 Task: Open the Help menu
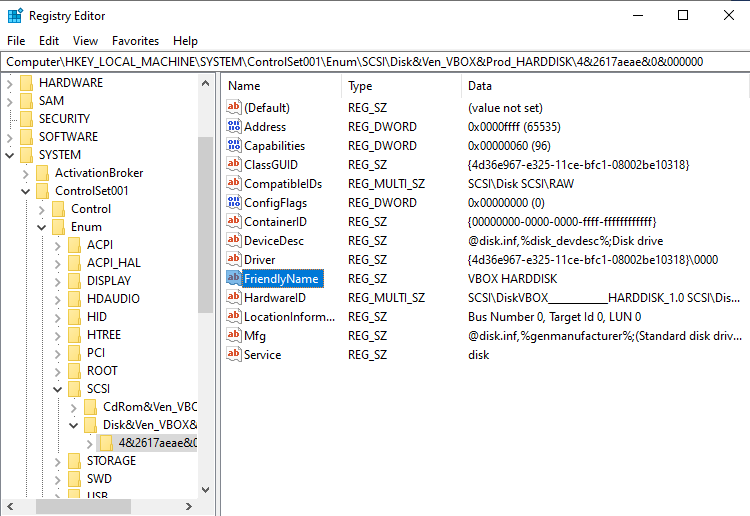point(185,41)
